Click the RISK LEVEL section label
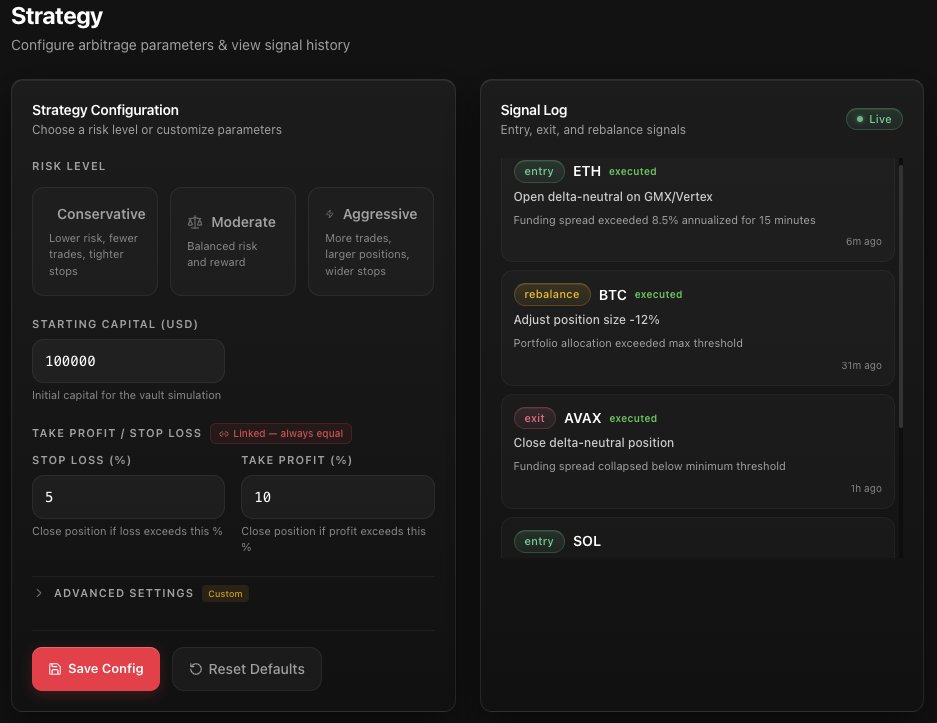The height and width of the screenshot is (723, 937). click(x=69, y=166)
